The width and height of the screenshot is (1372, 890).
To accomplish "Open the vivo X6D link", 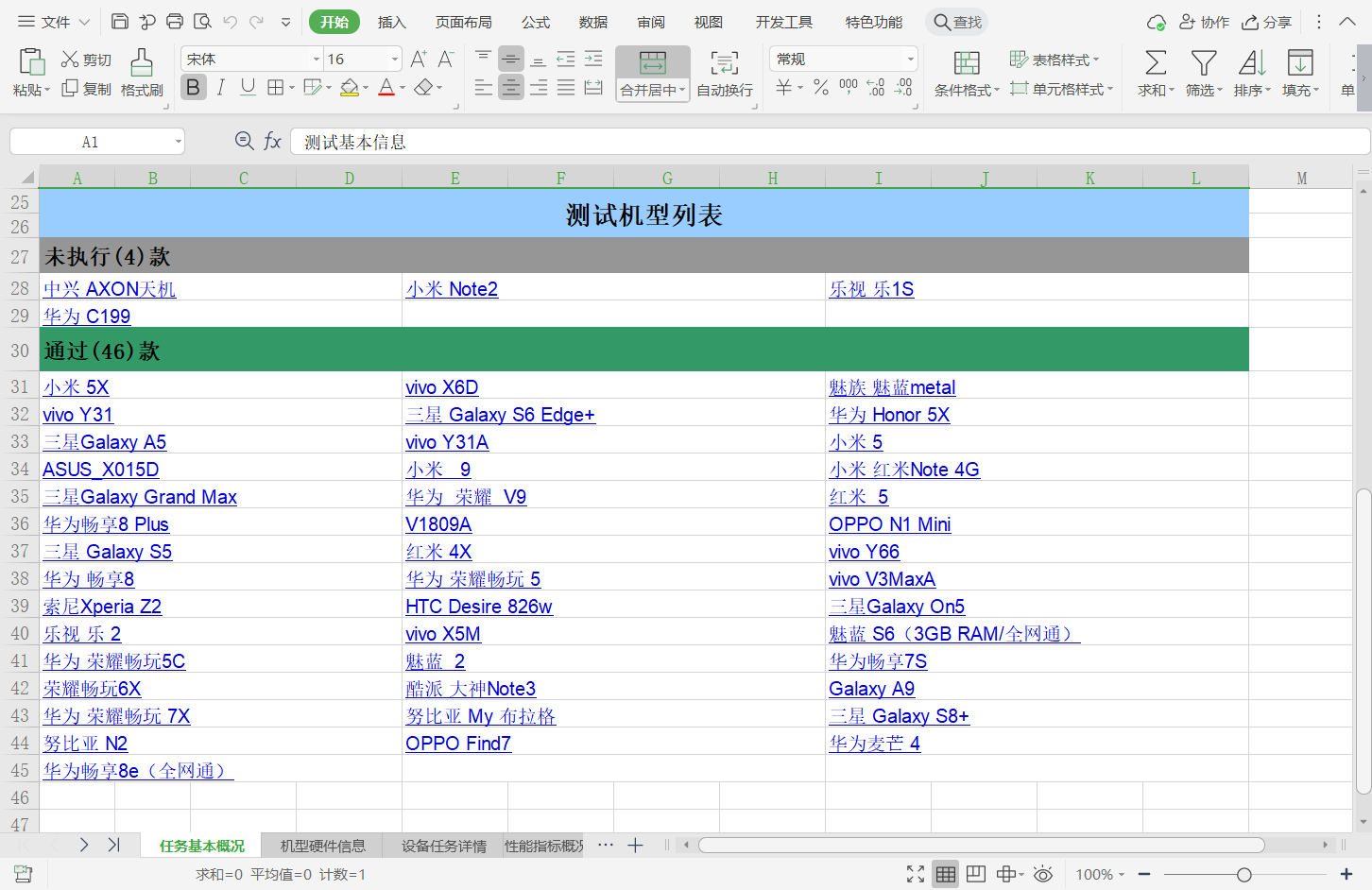I will (442, 387).
